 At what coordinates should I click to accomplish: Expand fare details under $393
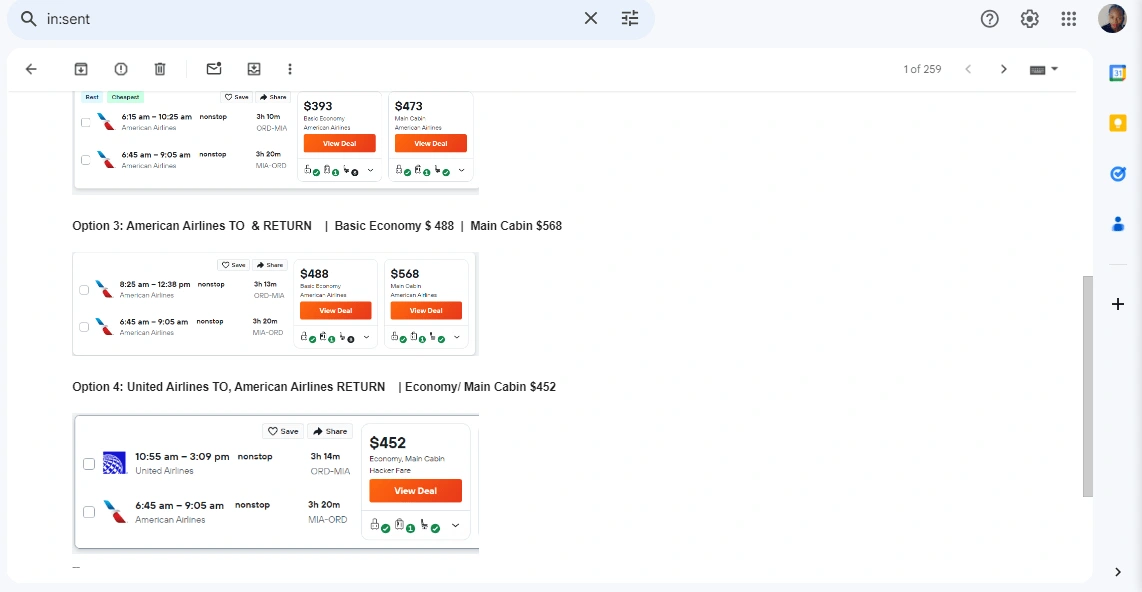click(370, 170)
